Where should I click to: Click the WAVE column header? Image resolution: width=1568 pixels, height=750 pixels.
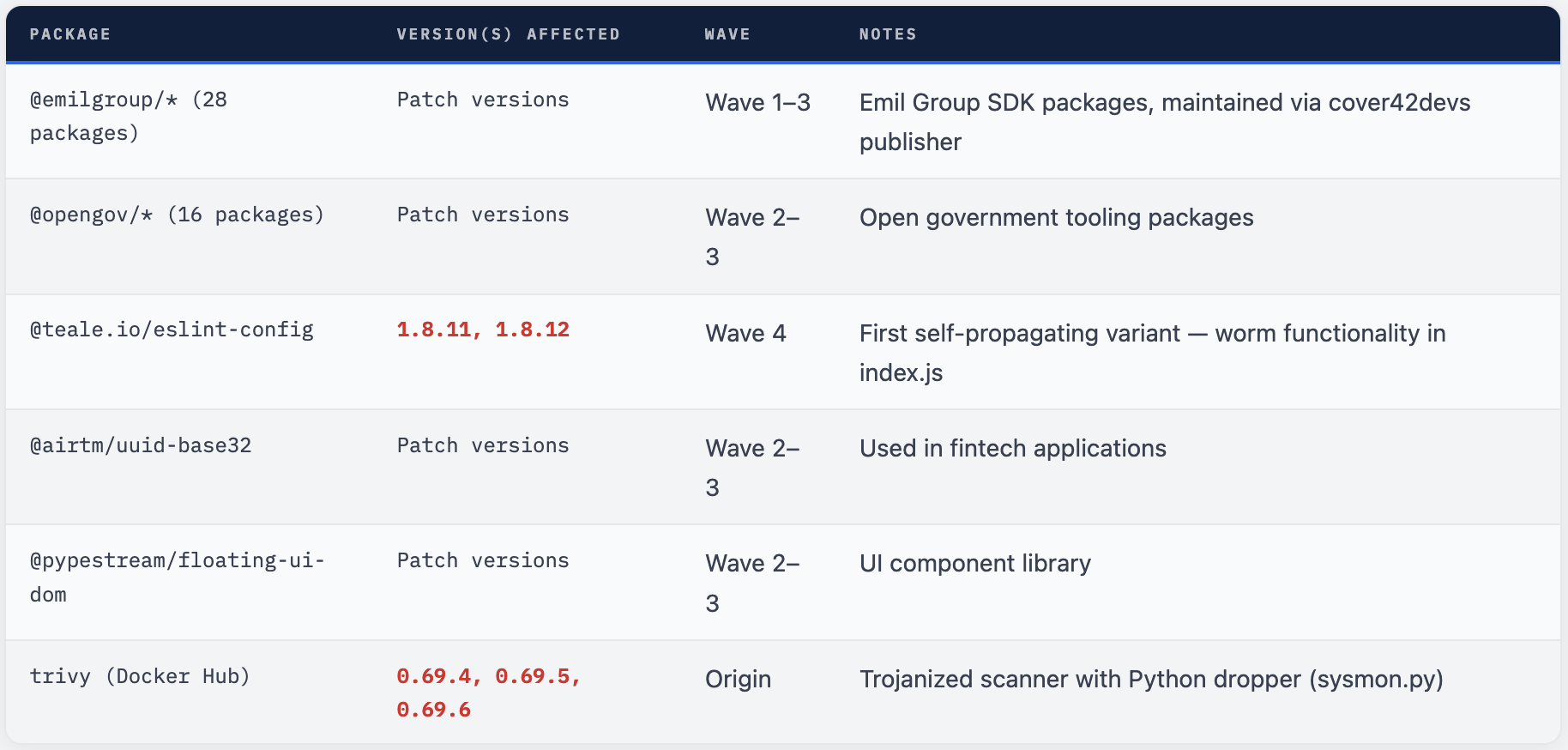(x=727, y=34)
